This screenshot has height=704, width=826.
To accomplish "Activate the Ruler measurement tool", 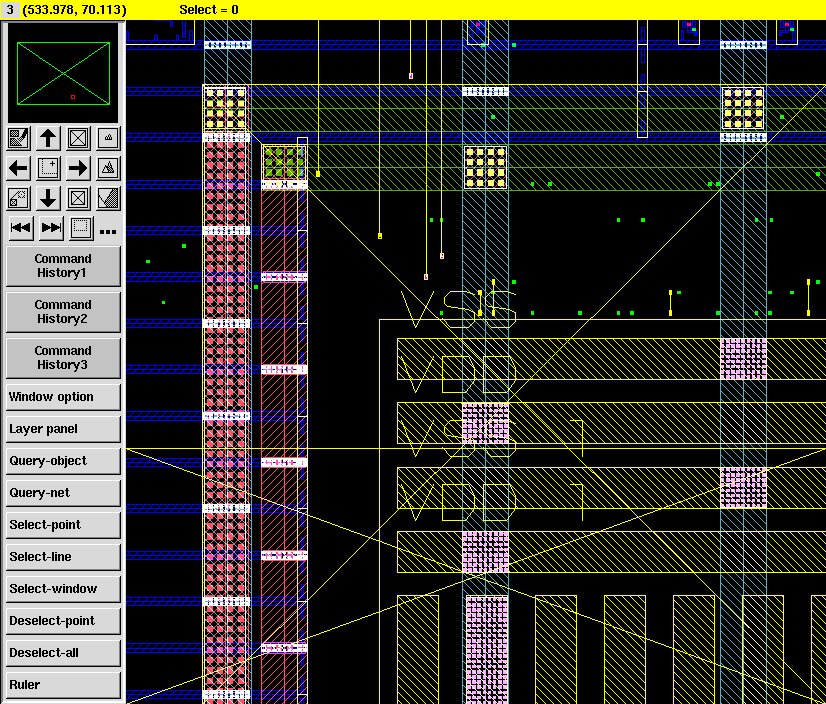I will (63, 685).
